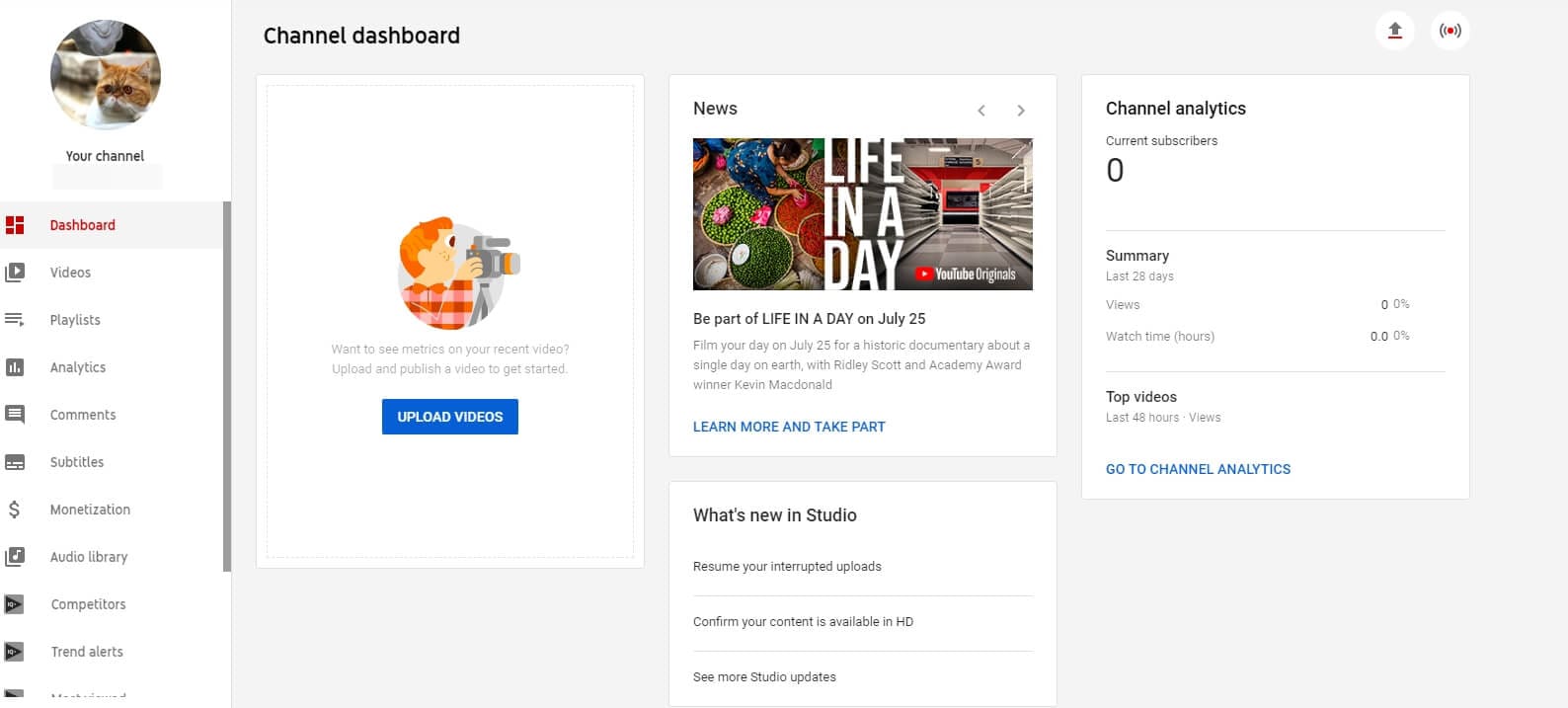Click the Analytics bar chart icon
The image size is (1568, 708).
click(15, 367)
